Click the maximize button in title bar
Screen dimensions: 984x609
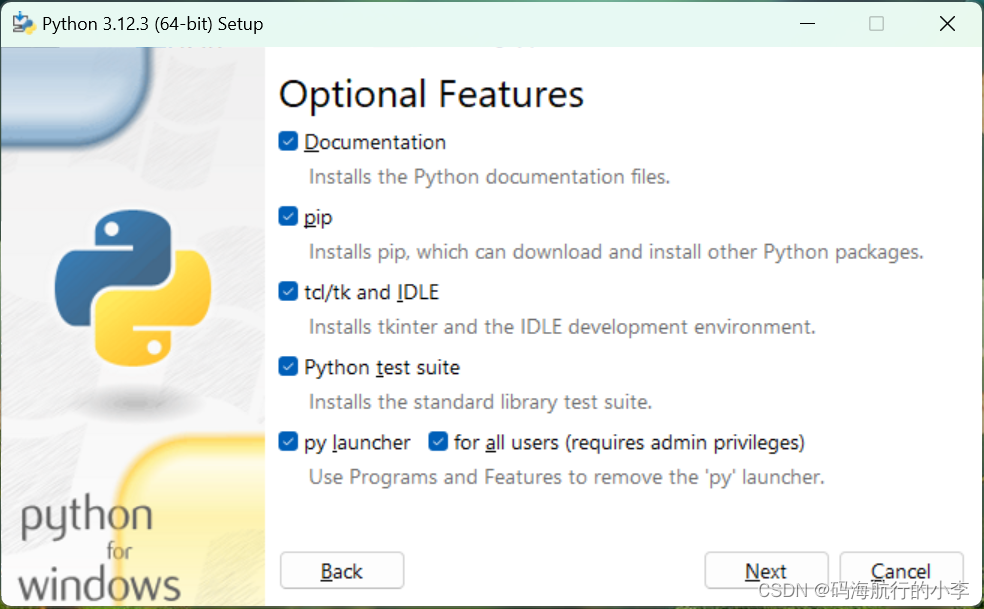click(877, 24)
